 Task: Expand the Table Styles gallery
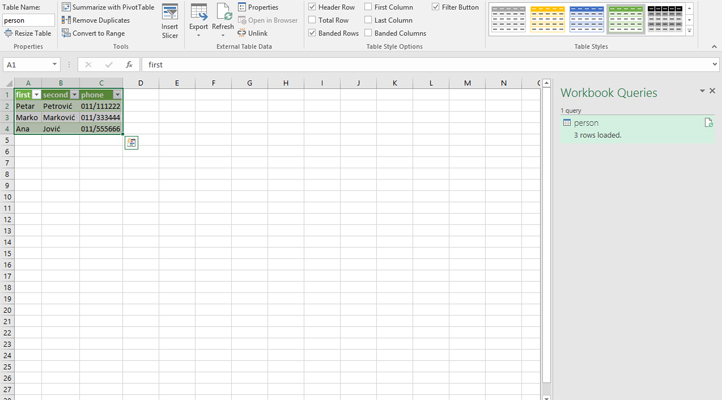pyautogui.click(x=689, y=32)
